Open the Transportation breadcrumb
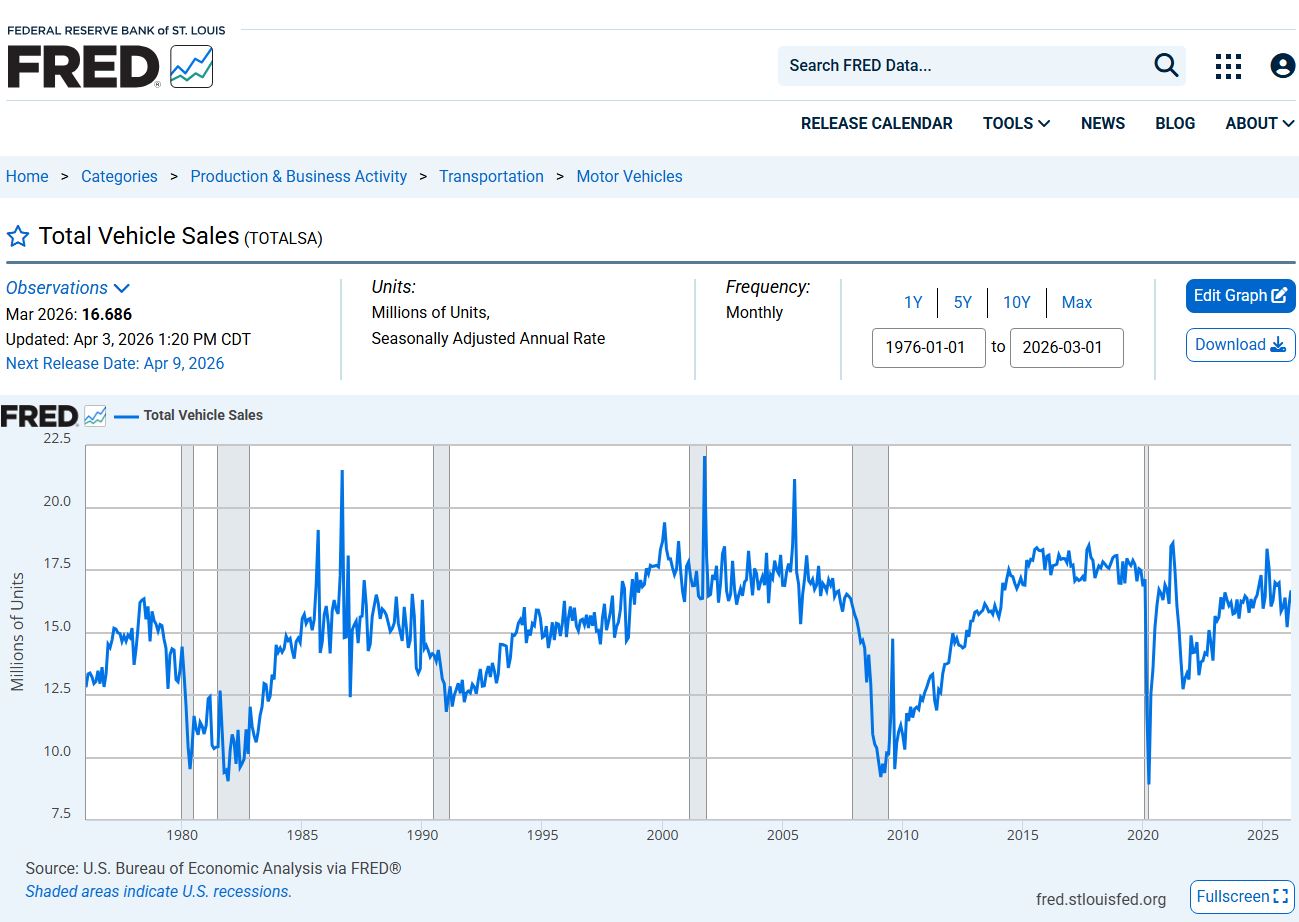Viewport: 1299px width, 922px height. [491, 176]
